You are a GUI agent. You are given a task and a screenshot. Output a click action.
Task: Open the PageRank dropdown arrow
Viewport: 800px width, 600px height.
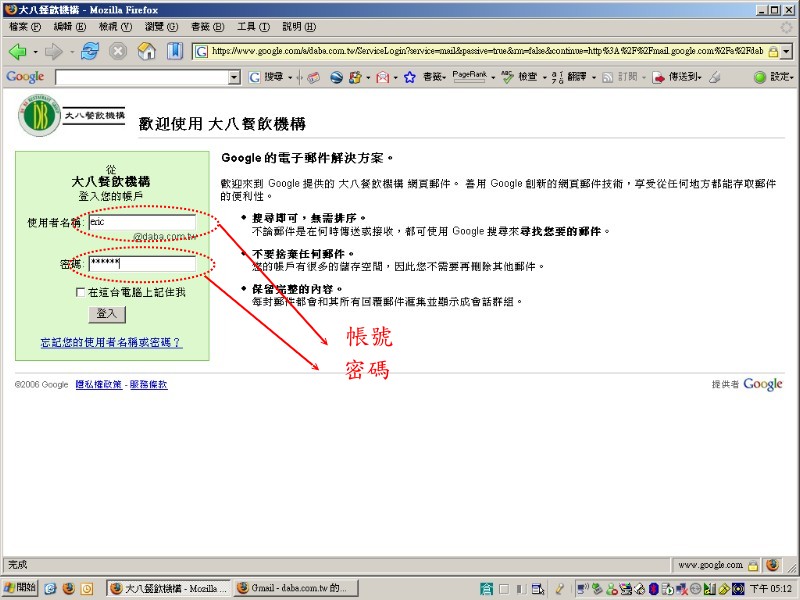click(493, 78)
